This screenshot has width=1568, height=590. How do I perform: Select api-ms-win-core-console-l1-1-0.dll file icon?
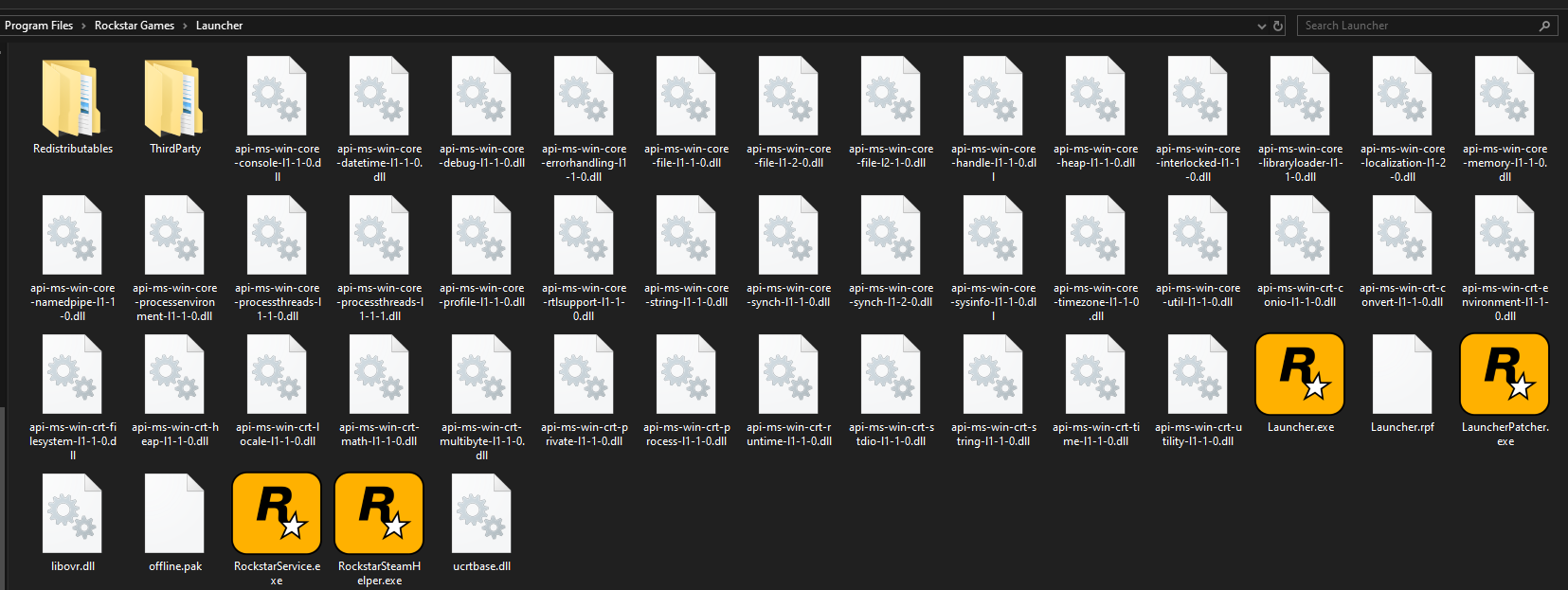click(277, 96)
